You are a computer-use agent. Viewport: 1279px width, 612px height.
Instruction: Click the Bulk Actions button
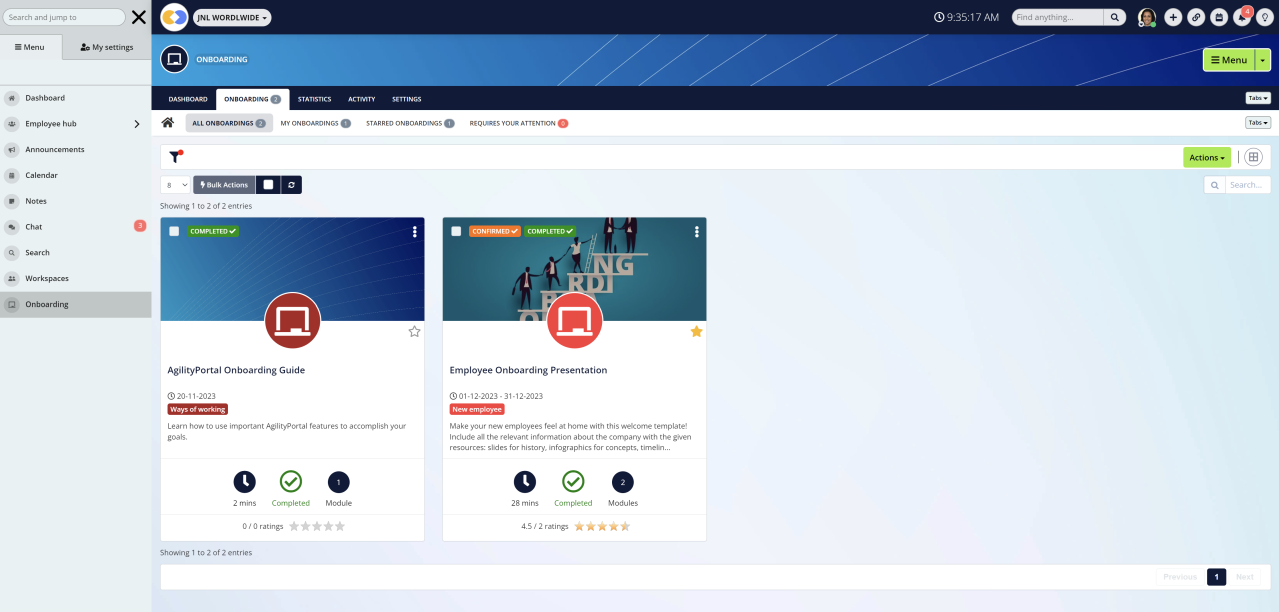223,184
